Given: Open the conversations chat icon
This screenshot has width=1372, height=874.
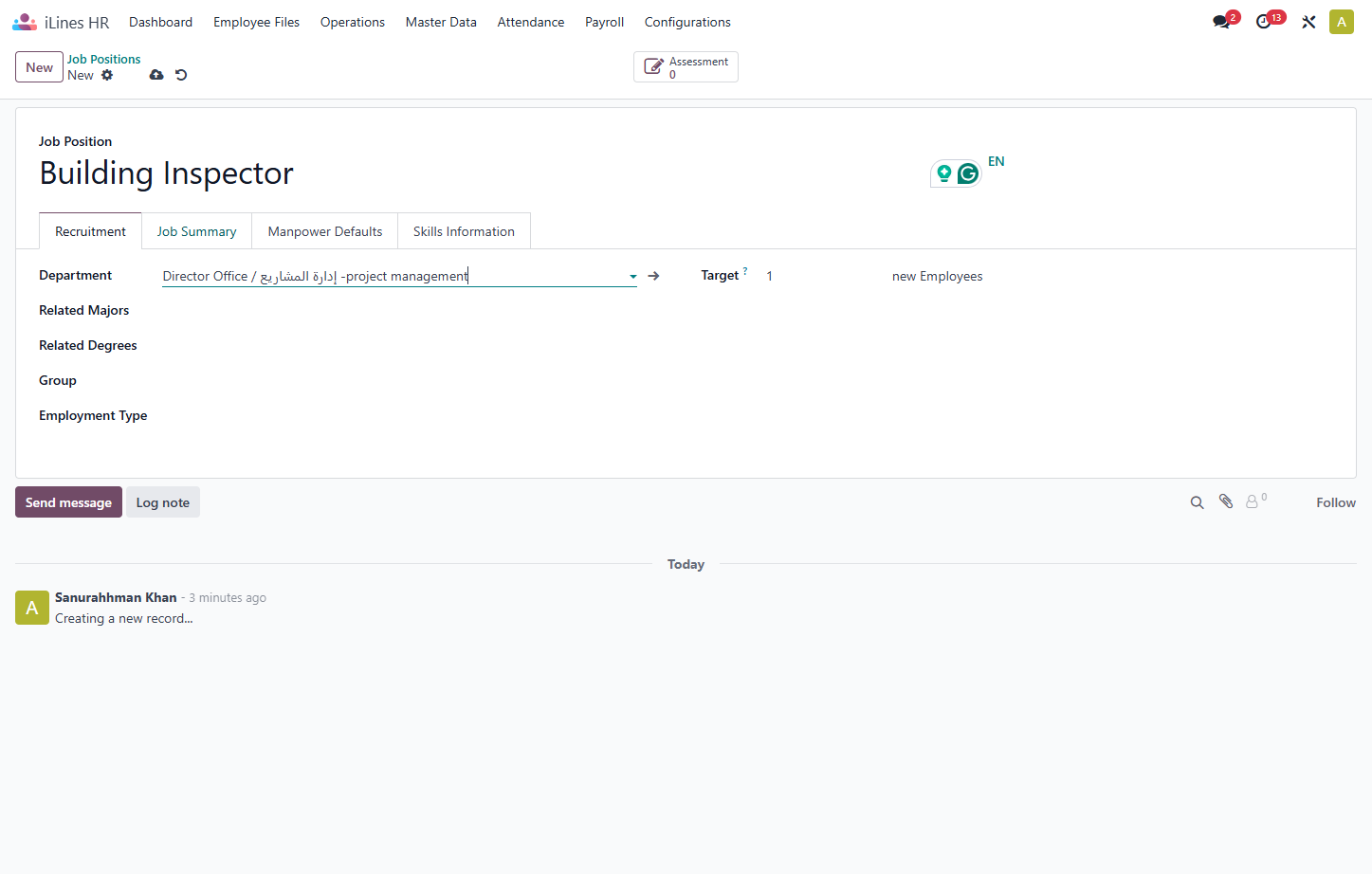Looking at the screenshot, I should point(1221,22).
